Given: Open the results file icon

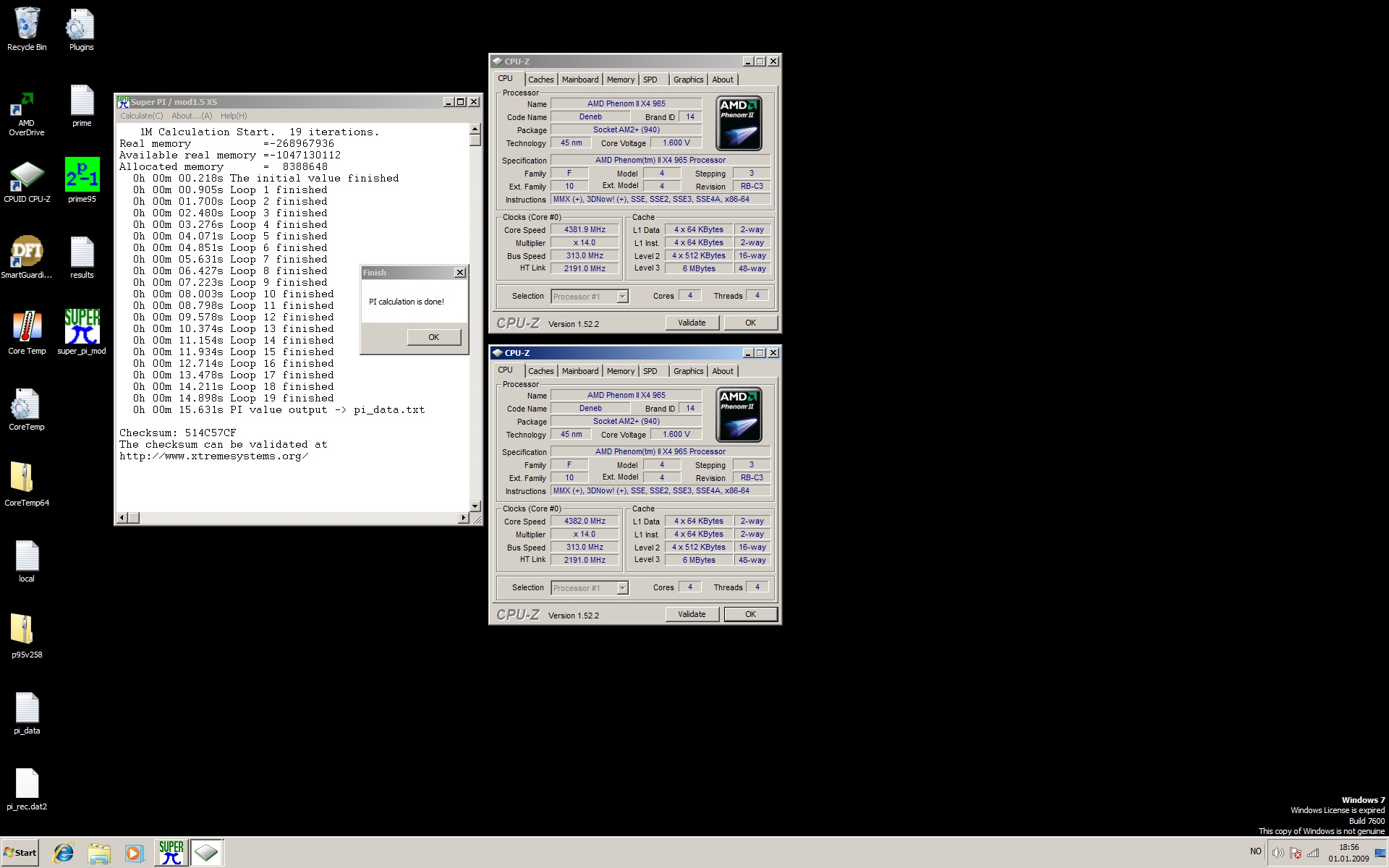Looking at the screenshot, I should [82, 258].
